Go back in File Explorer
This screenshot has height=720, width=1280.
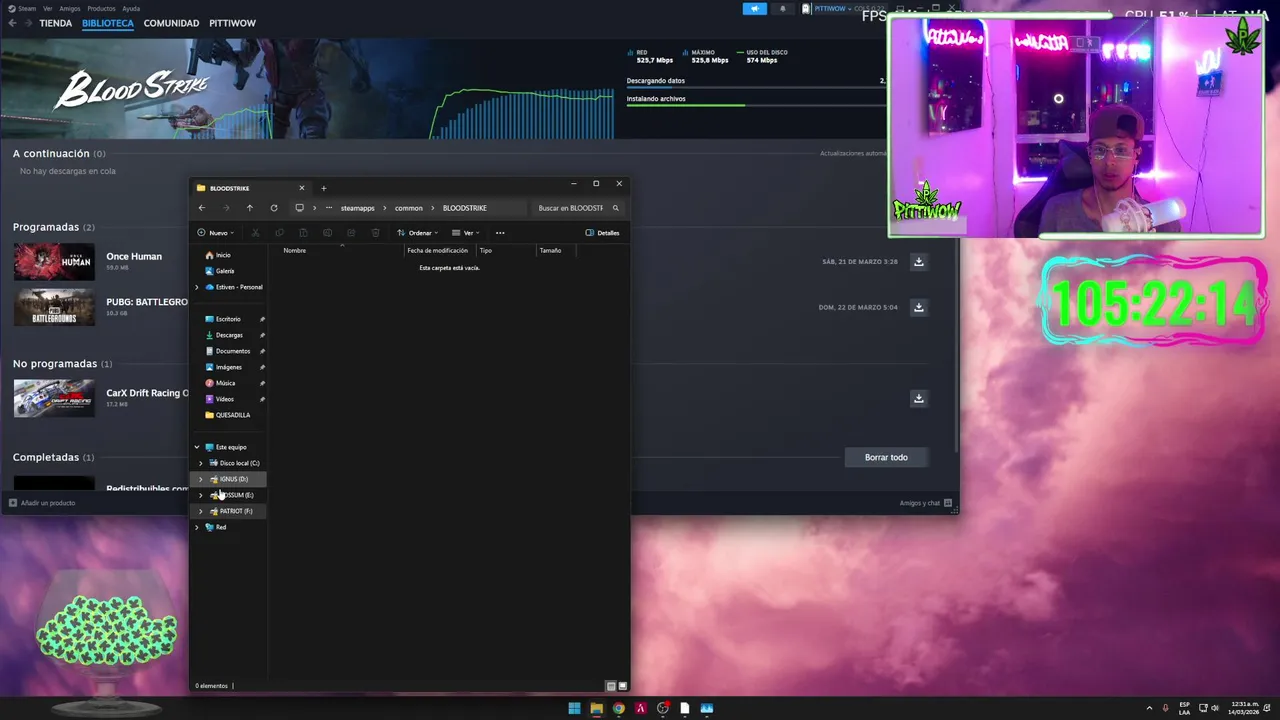coord(202,208)
